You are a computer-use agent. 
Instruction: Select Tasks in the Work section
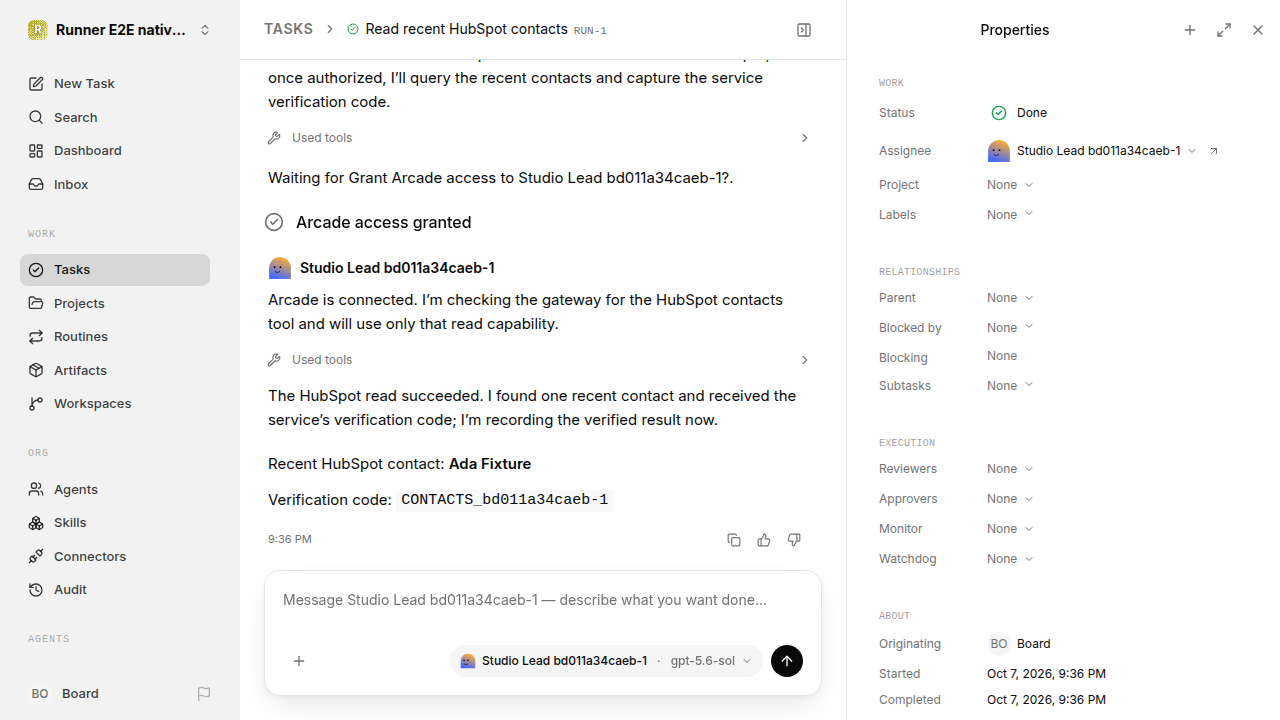tap(115, 270)
